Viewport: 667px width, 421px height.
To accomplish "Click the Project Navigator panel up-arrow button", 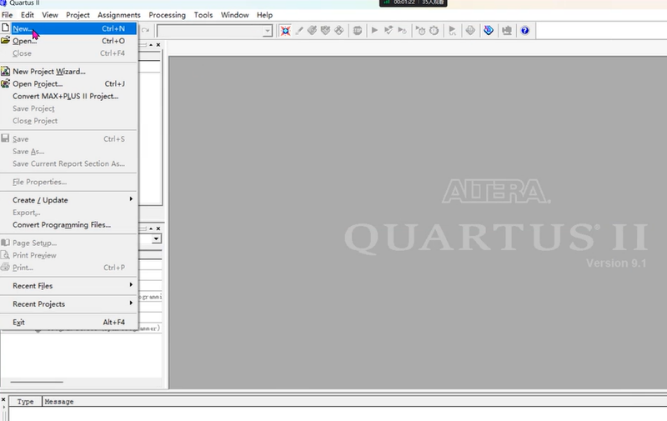I will pyautogui.click(x=151, y=45).
